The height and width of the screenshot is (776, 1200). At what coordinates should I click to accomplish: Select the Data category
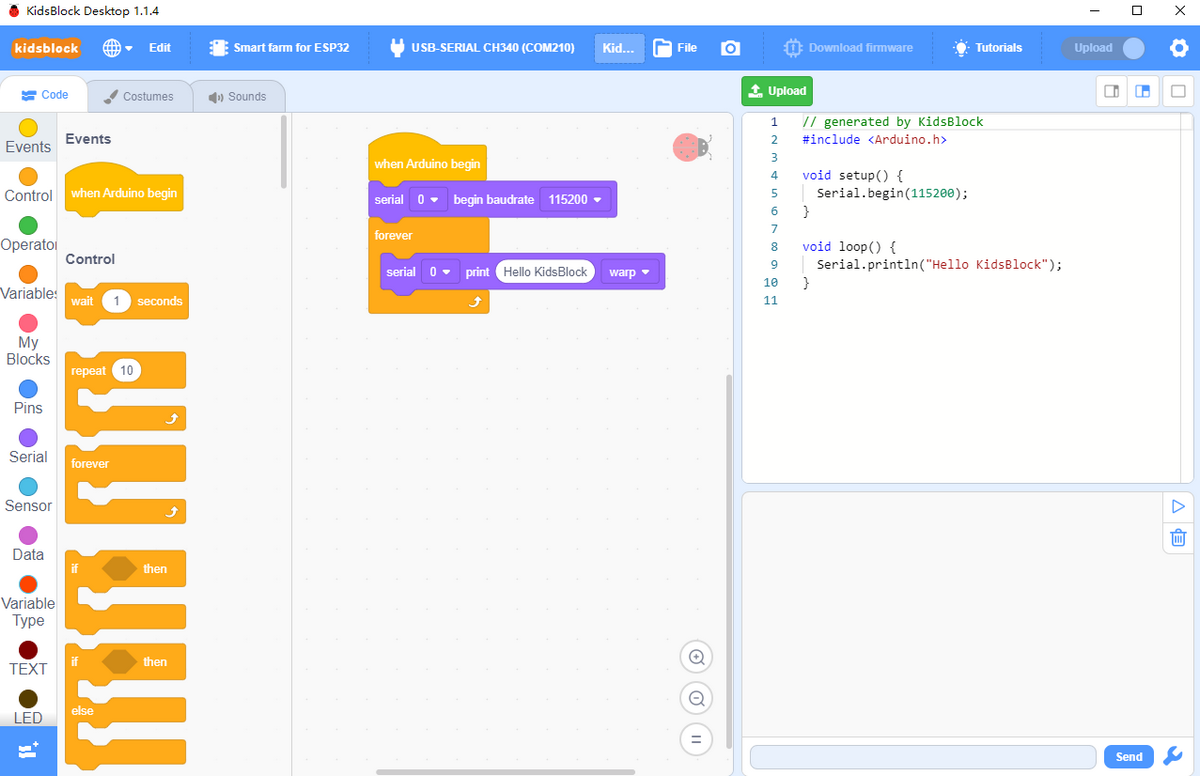click(x=28, y=545)
